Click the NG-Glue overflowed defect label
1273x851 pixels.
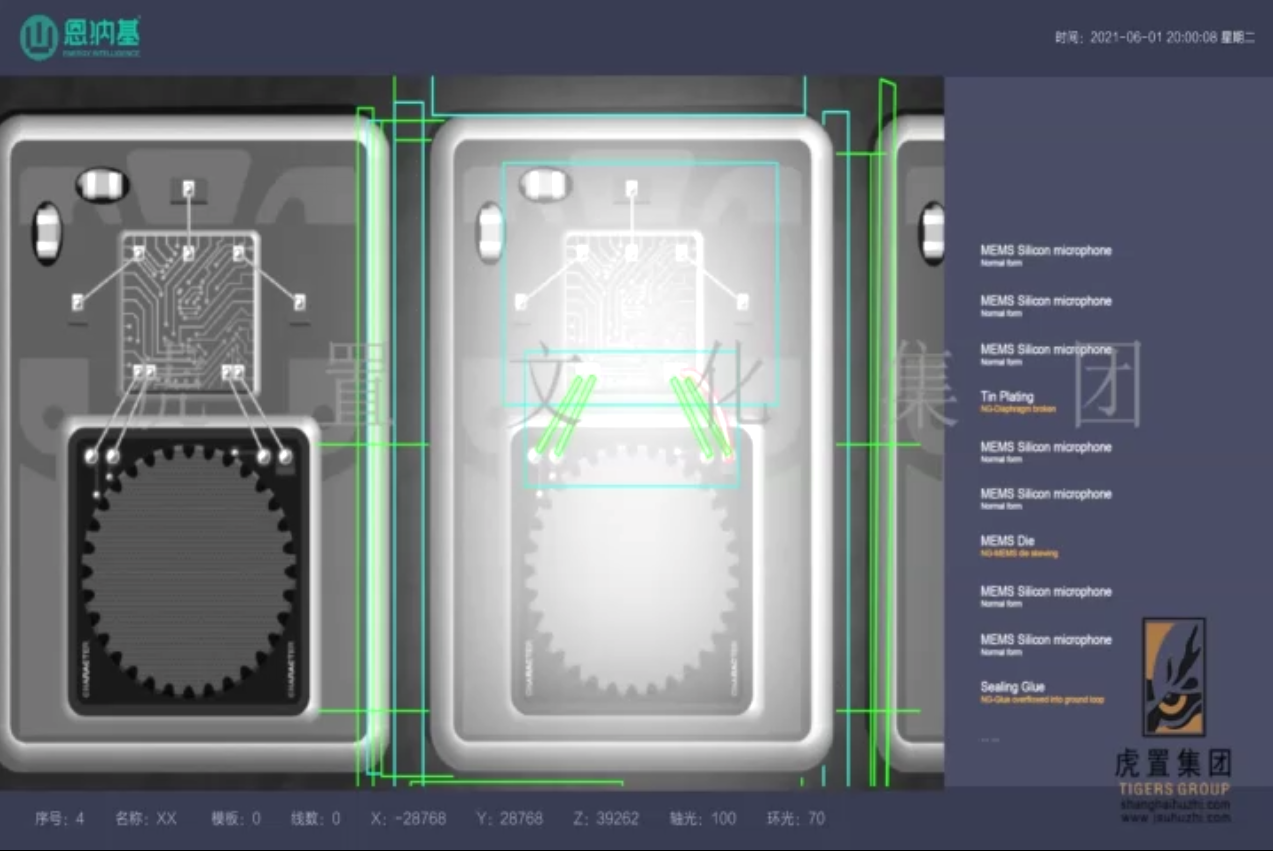click(1042, 700)
